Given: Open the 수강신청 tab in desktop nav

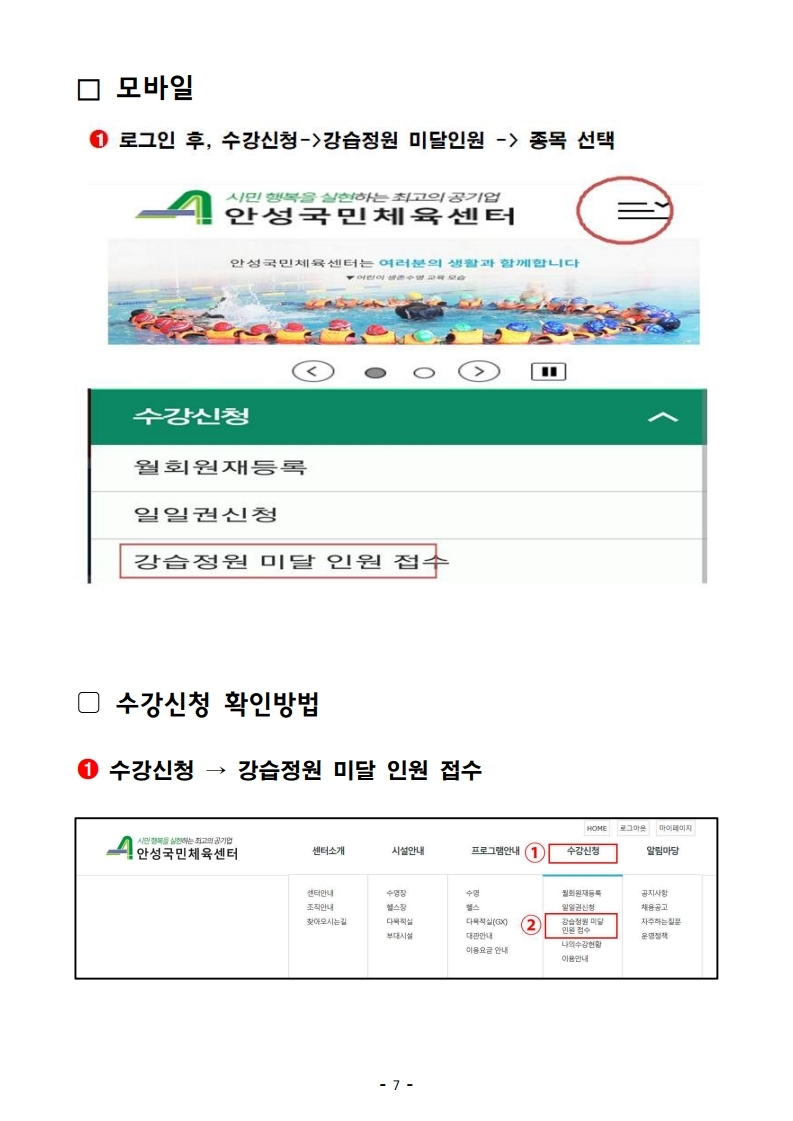Looking at the screenshot, I should point(583,851).
